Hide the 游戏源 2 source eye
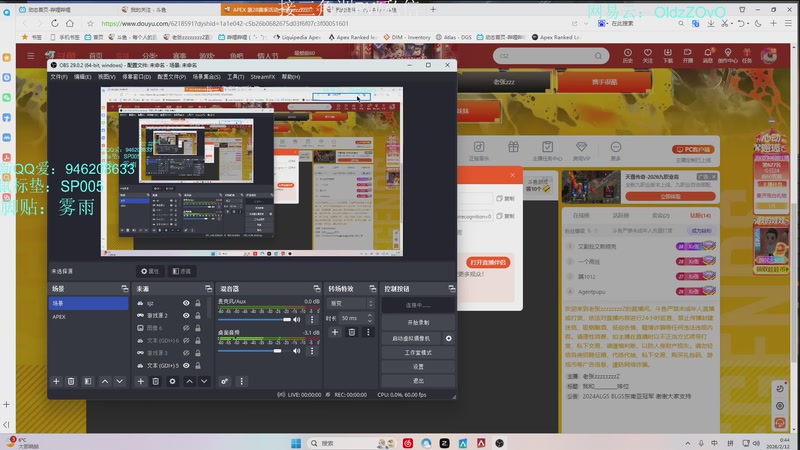 tap(186, 315)
